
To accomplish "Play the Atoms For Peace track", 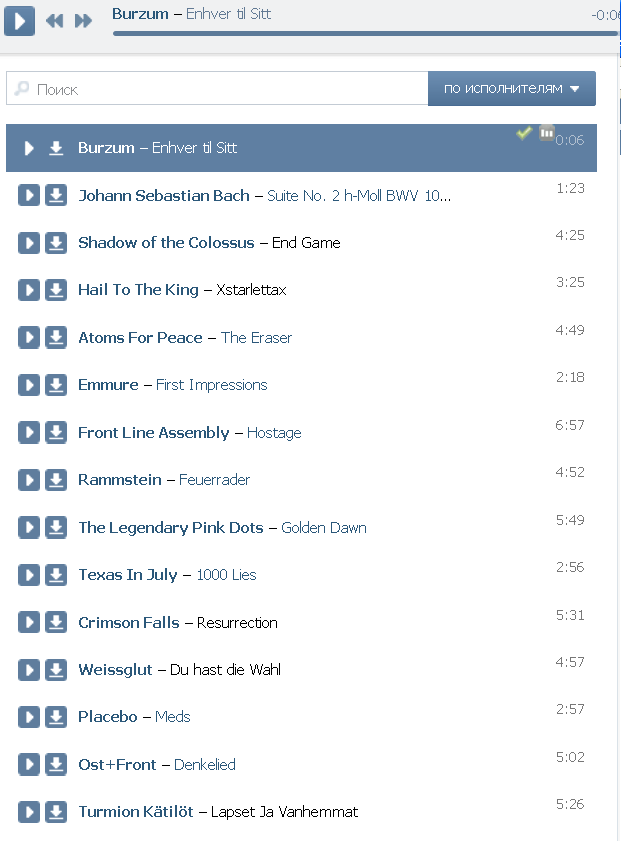I will 29,338.
